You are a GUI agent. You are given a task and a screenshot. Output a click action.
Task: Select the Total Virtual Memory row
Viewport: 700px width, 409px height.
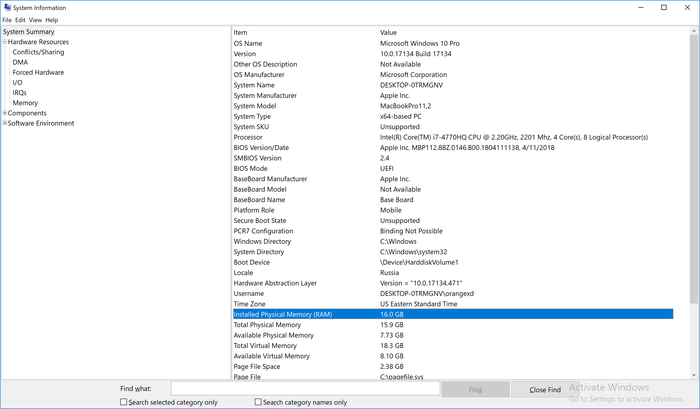click(x=453, y=346)
